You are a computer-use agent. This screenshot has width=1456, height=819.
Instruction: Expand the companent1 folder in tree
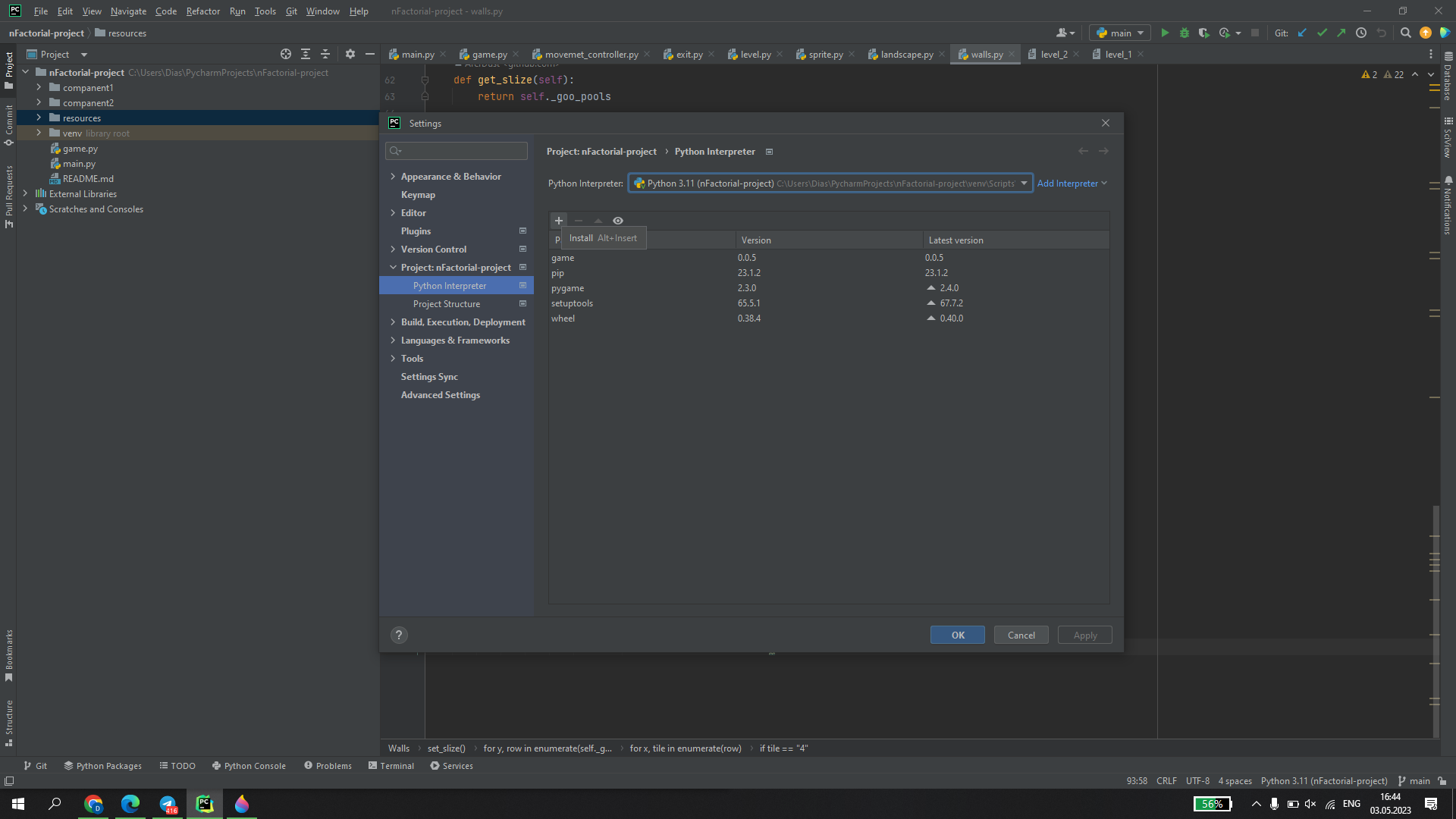point(39,87)
